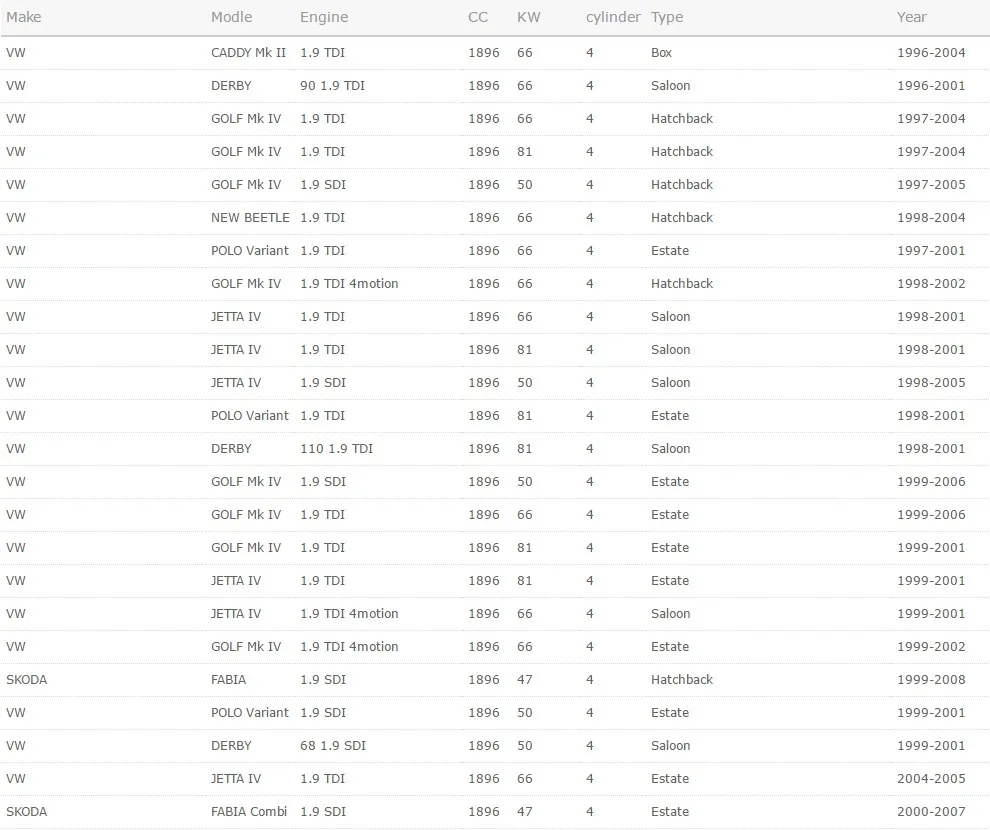990x830 pixels.
Task: Click Saloon in the 90 1.9 TDI row
Action: point(671,86)
